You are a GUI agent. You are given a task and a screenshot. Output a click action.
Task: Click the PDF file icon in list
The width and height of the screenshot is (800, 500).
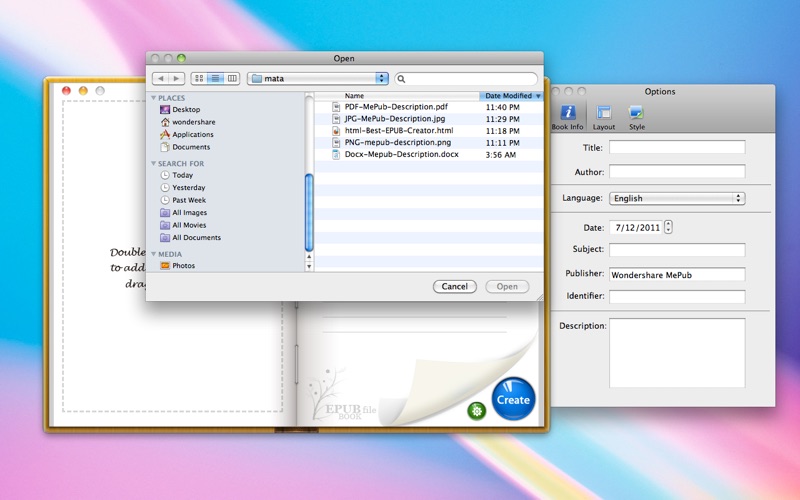point(336,107)
